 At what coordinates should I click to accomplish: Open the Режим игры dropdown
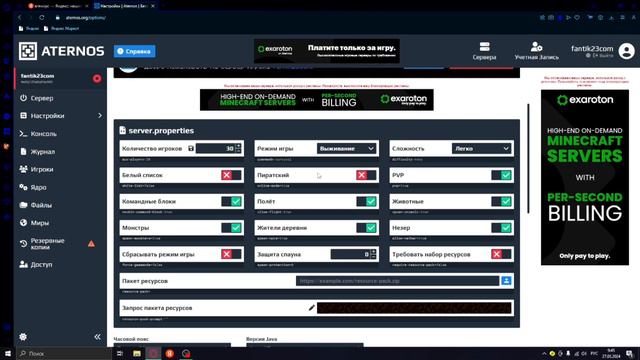click(x=347, y=149)
